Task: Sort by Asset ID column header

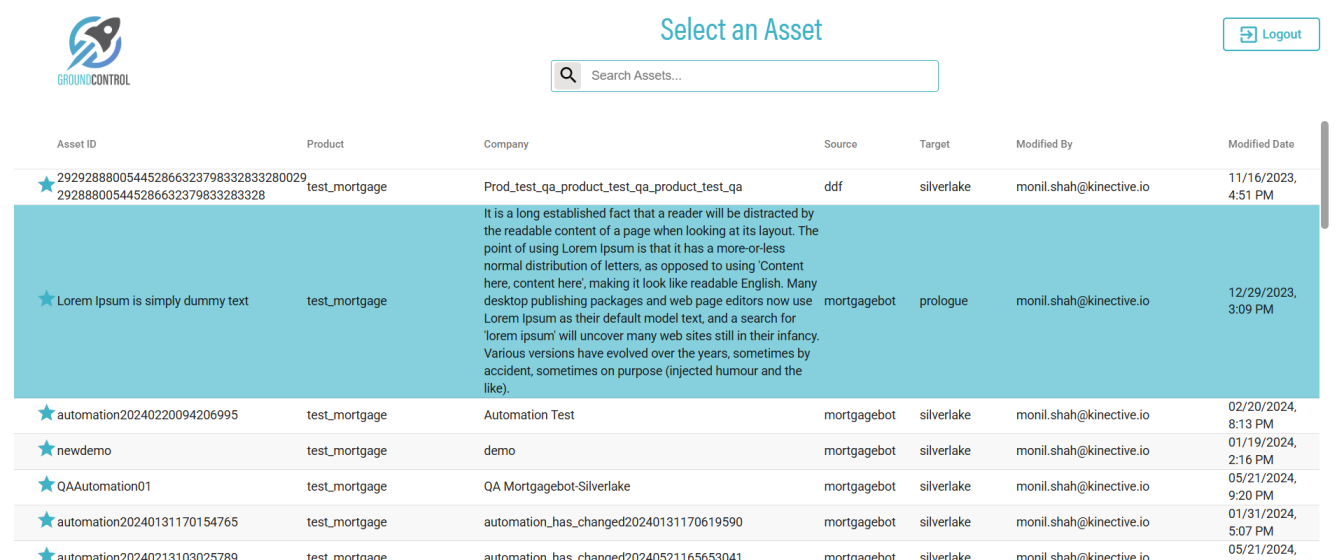Action: 77,144
